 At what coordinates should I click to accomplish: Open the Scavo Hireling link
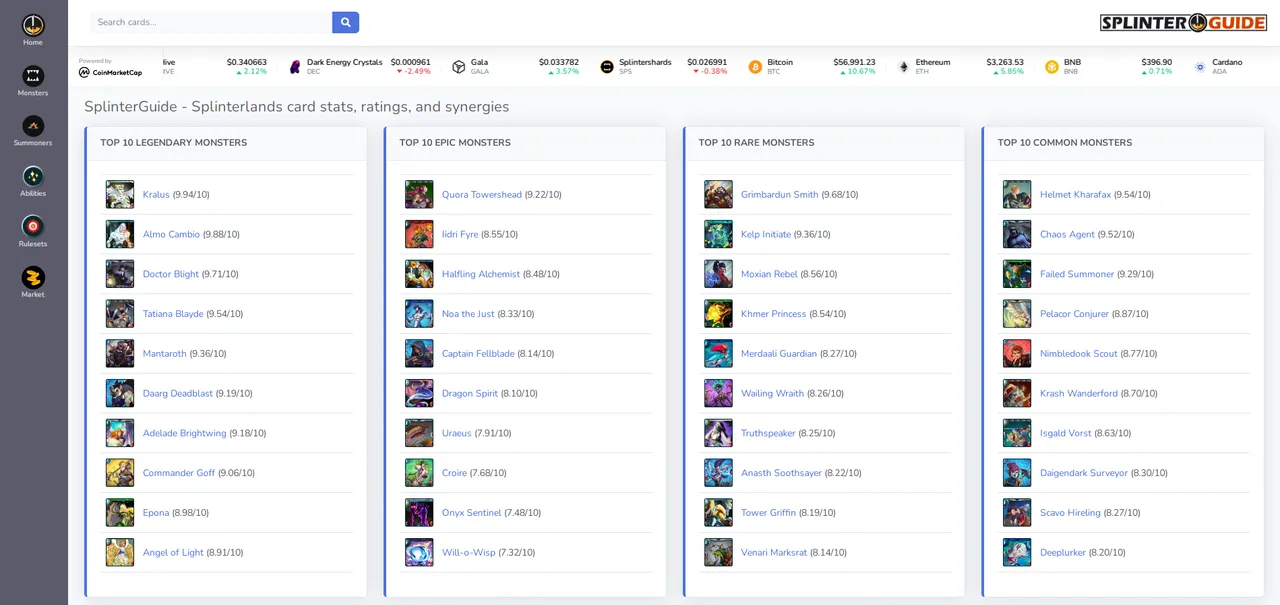click(1070, 513)
